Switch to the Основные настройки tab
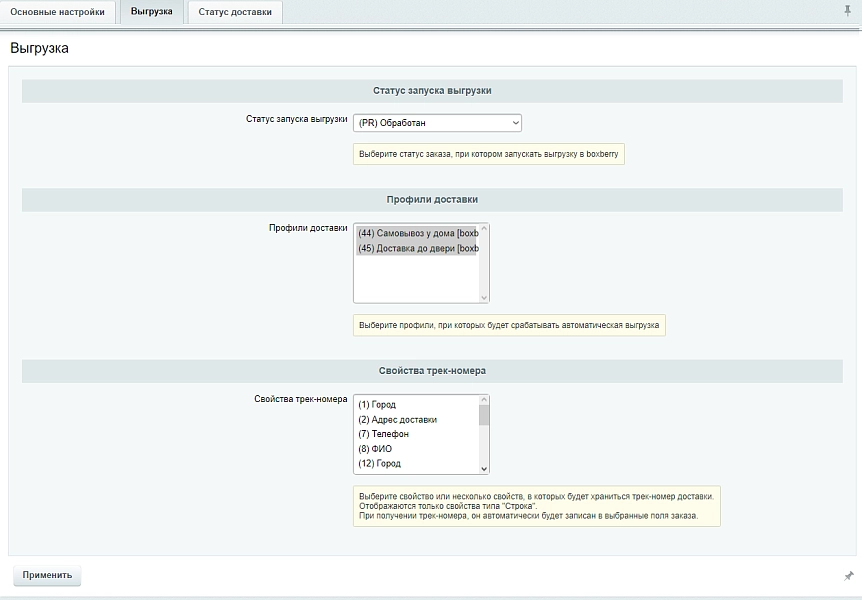The image size is (862, 600). 57,12
